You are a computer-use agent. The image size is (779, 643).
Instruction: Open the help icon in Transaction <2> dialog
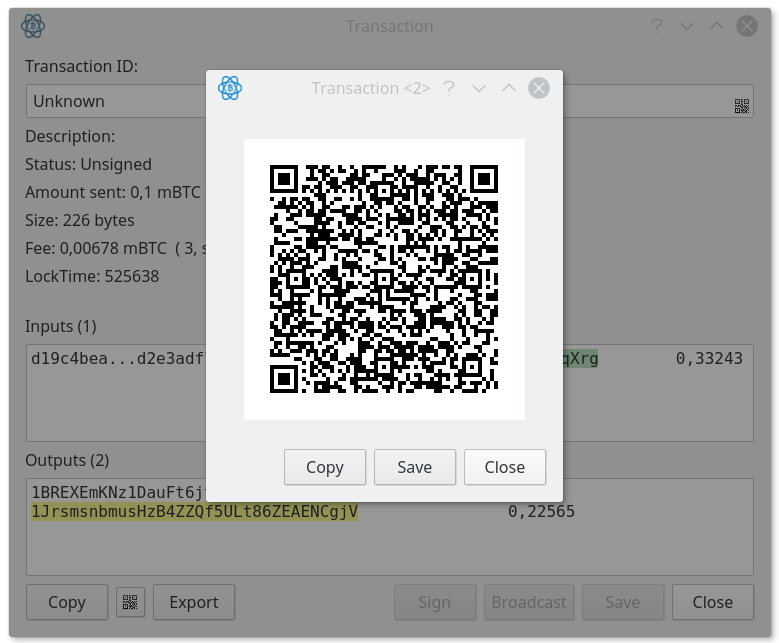449,88
